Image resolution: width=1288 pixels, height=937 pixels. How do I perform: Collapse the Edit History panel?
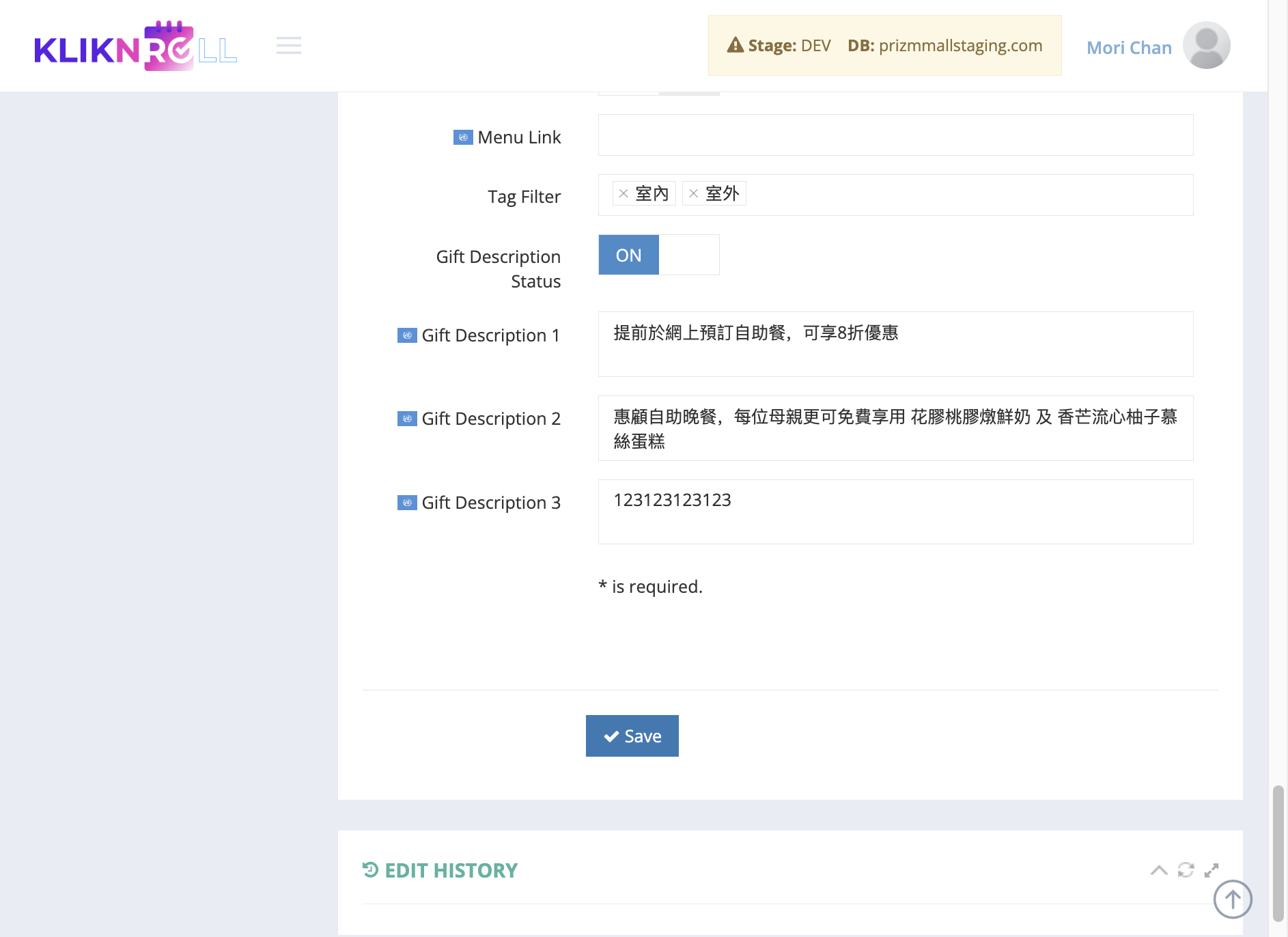[x=1159, y=870]
